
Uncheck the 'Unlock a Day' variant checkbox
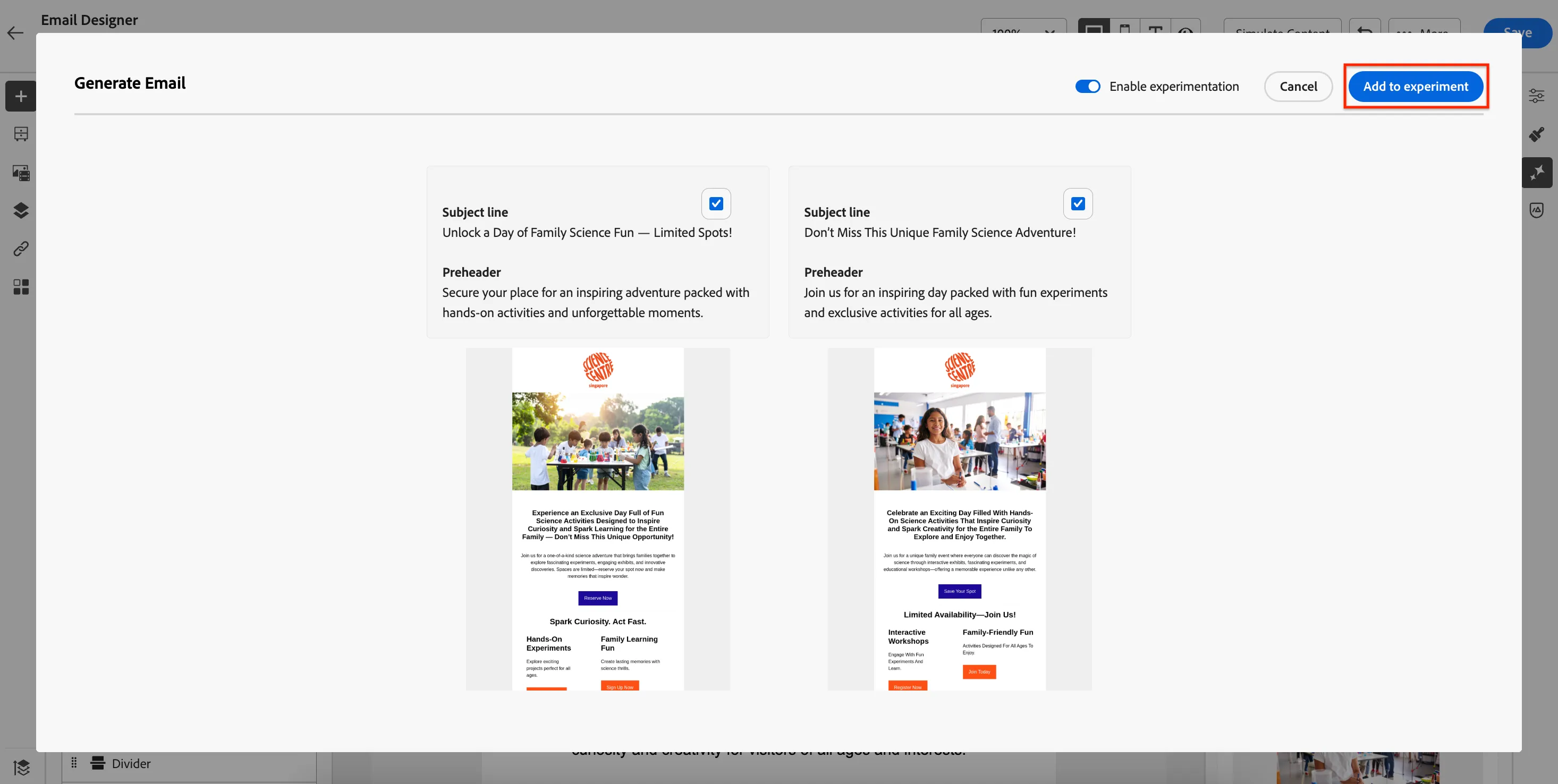click(716, 204)
